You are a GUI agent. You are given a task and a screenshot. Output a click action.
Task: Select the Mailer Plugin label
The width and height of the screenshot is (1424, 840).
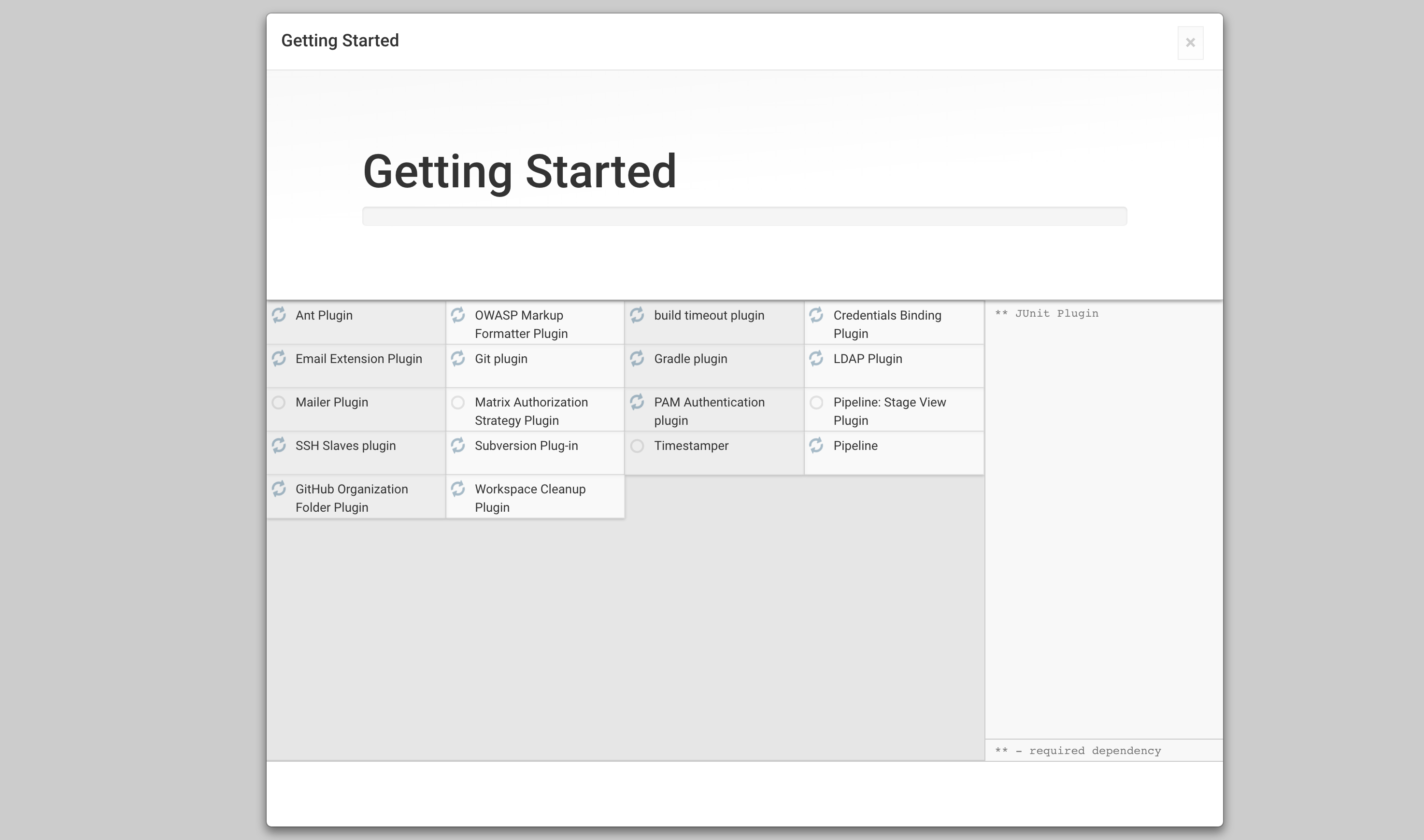point(332,403)
